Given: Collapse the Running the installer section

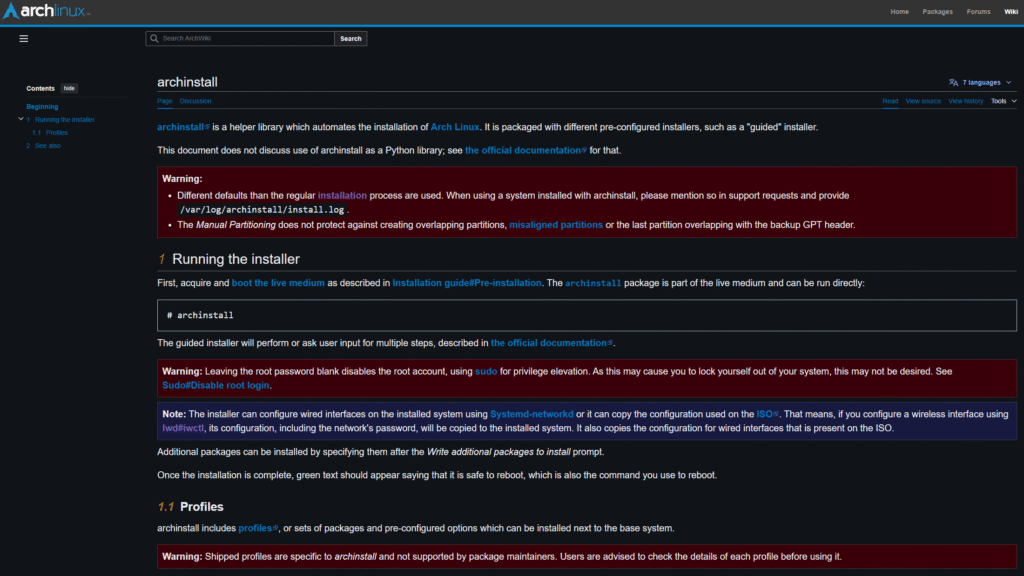Looking at the screenshot, I should click(20, 119).
